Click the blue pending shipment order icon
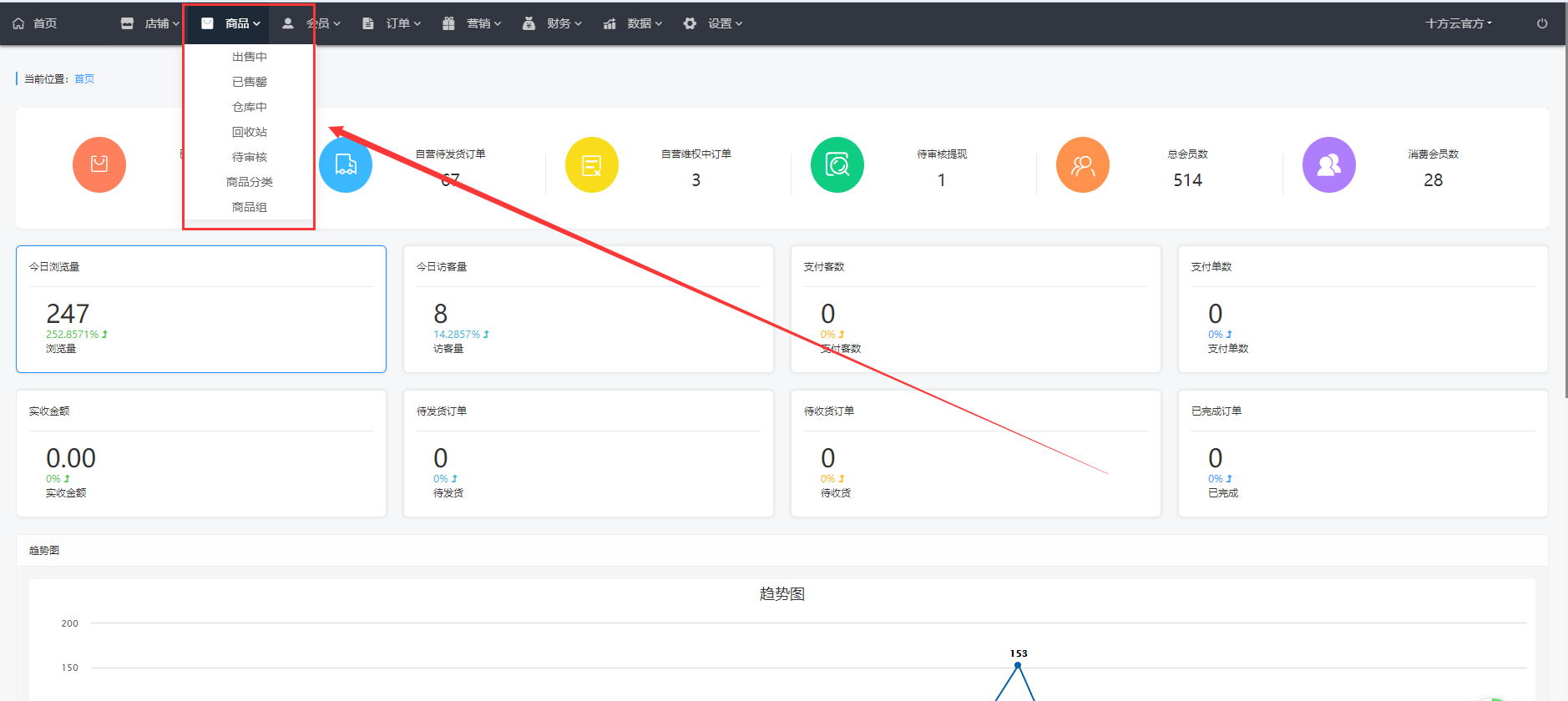 point(346,164)
